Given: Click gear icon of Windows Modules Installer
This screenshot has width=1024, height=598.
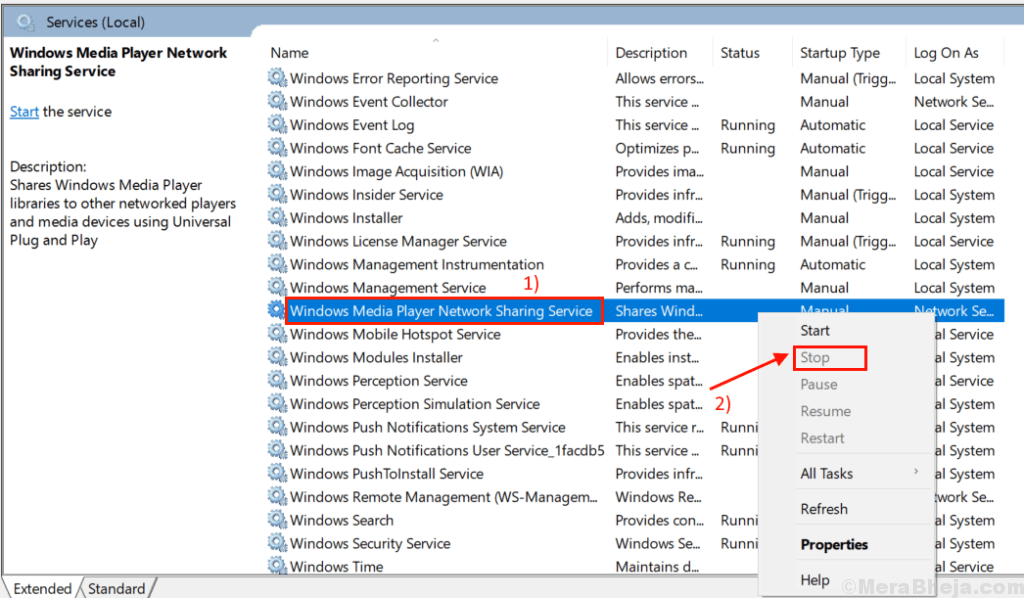Looking at the screenshot, I should coord(277,357).
